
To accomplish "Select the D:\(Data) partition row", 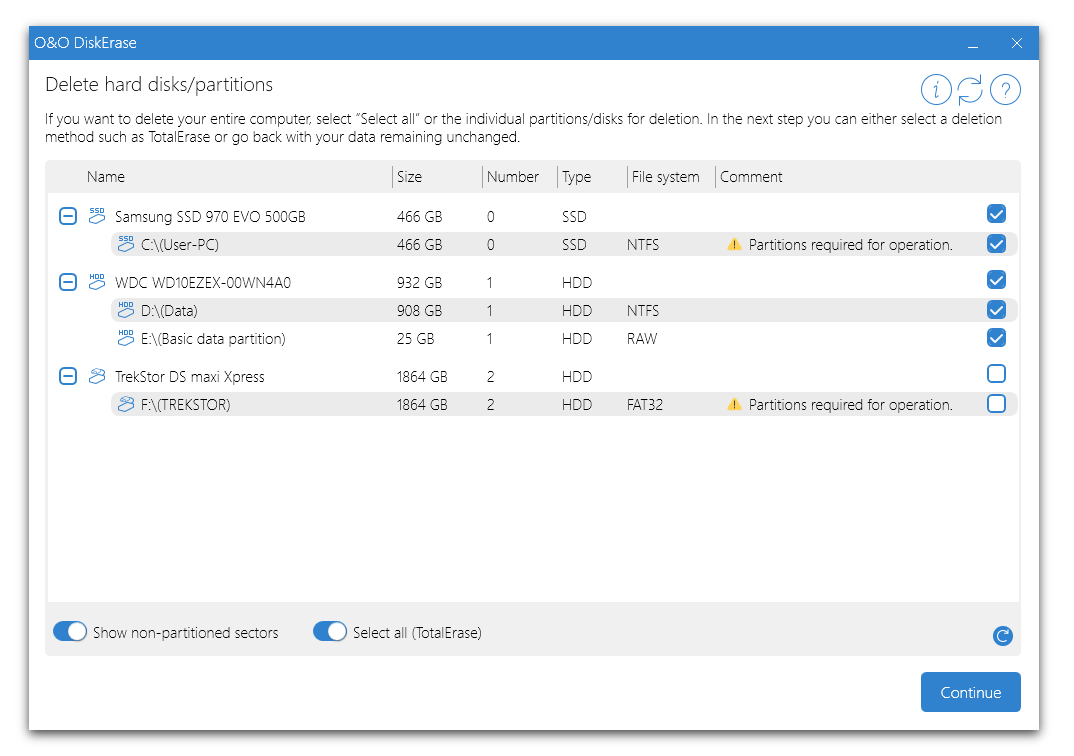I will 564,310.
